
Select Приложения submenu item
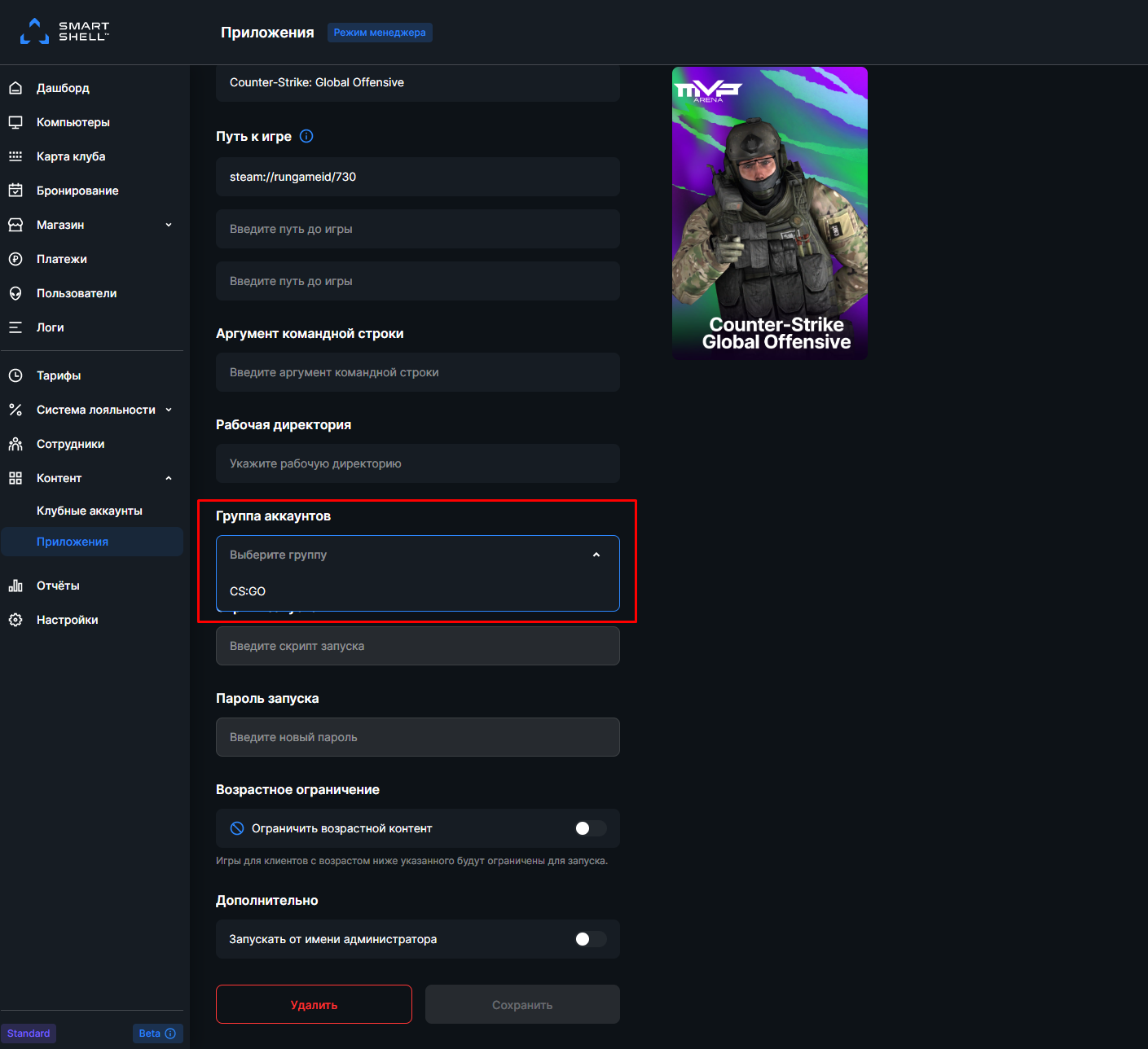coord(92,542)
